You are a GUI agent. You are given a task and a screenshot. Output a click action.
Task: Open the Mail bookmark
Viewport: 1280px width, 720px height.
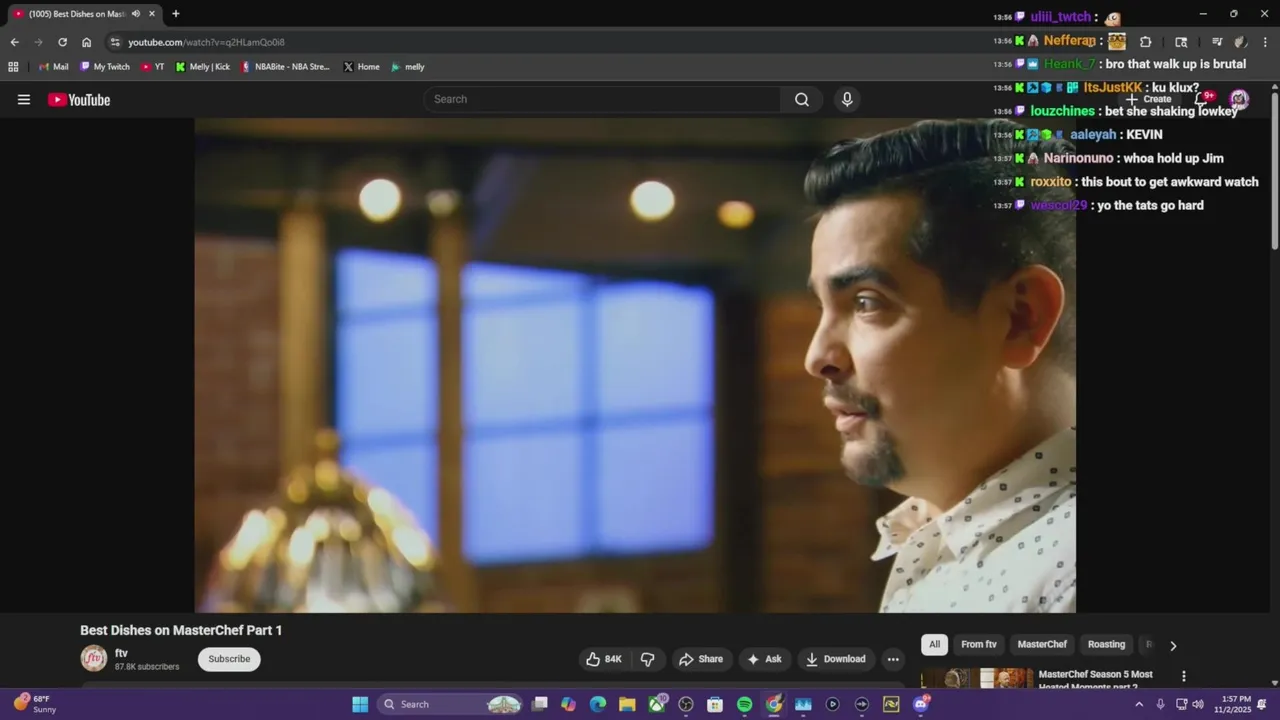tap(53, 67)
